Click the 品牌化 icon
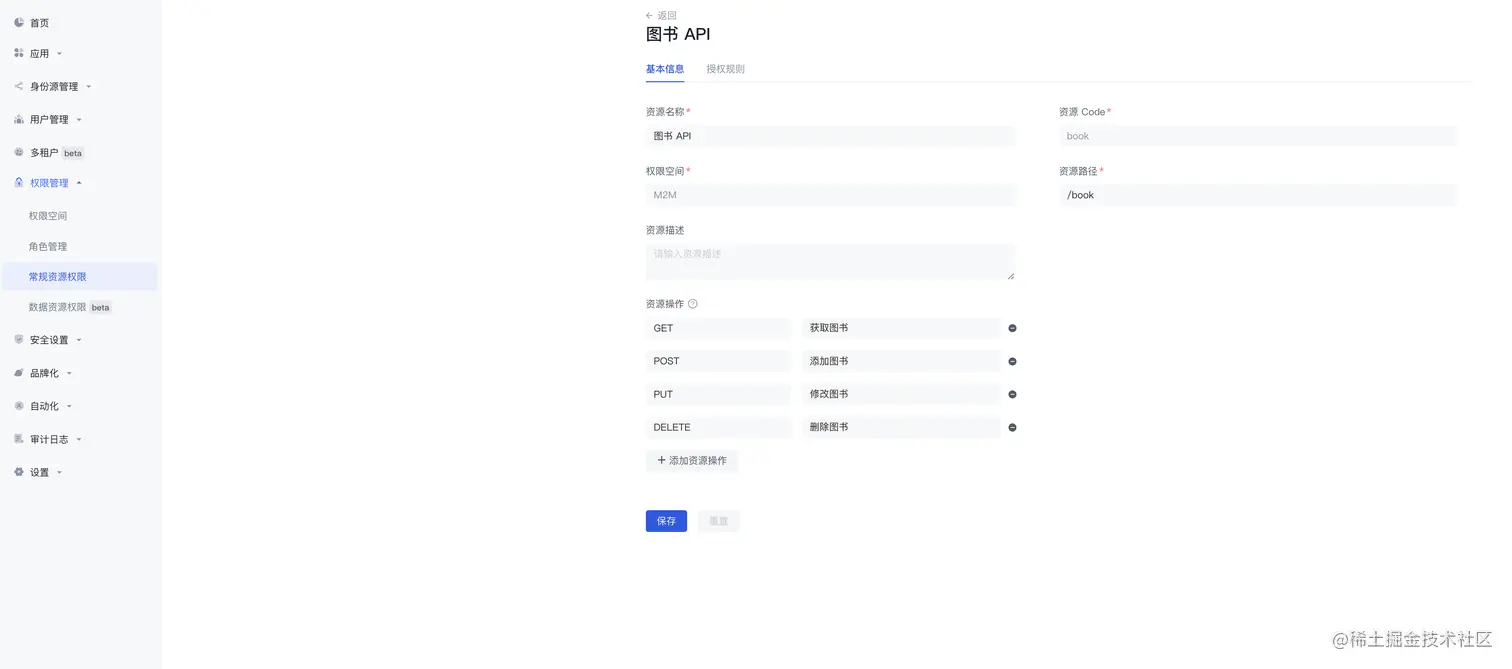The width and height of the screenshot is (1512, 669). coord(19,373)
